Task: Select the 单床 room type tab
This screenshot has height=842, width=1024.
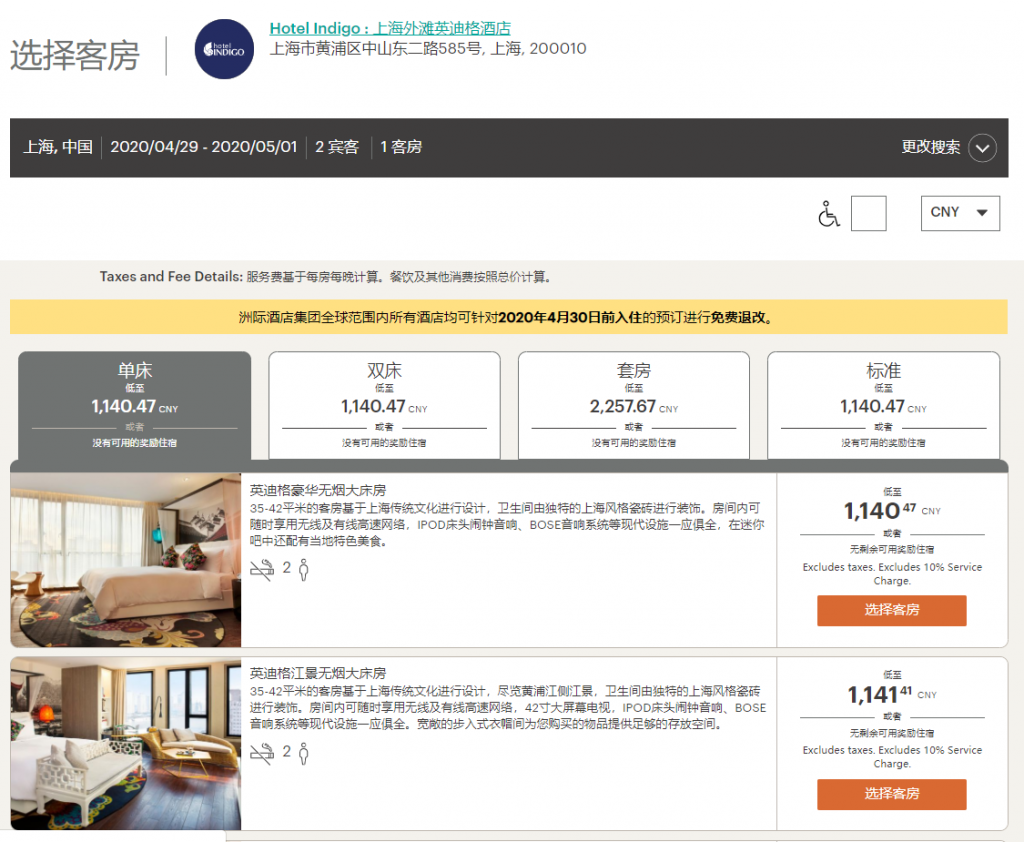Action: [135, 406]
